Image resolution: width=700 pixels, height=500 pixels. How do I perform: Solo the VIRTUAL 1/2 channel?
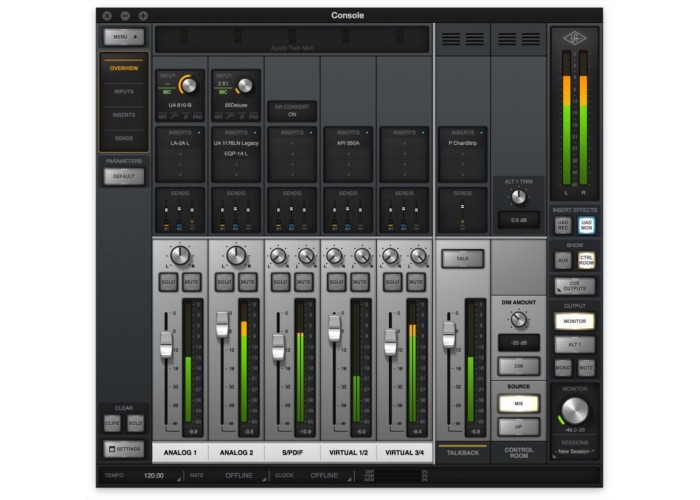point(336,282)
